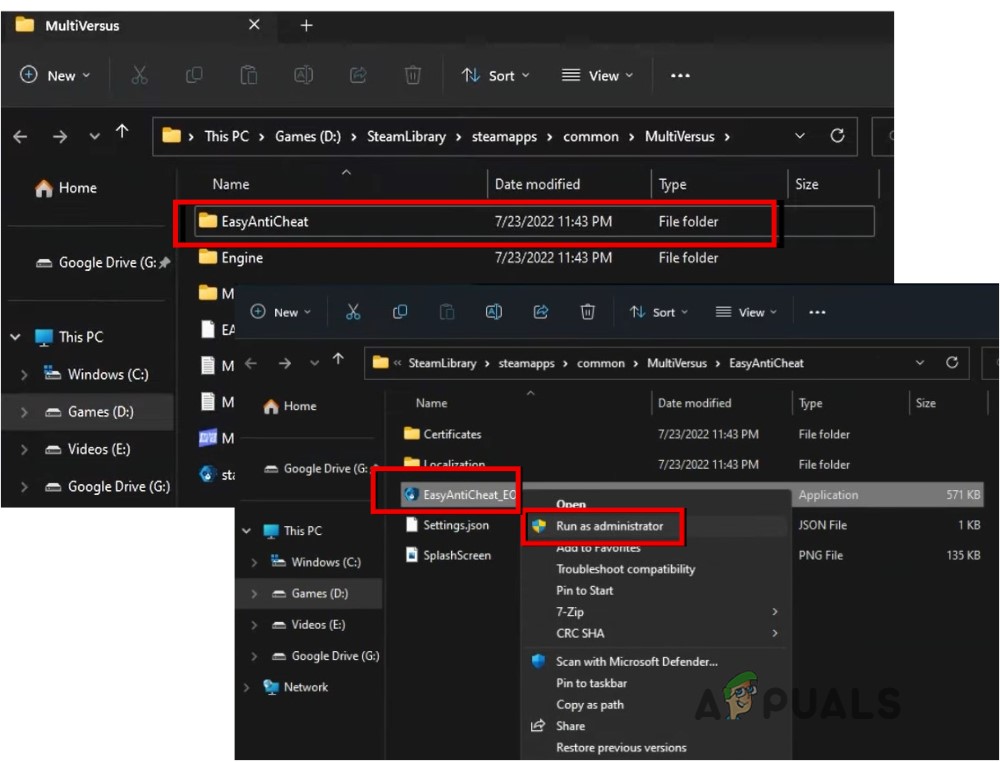The width and height of the screenshot is (1000, 762).
Task: Open the View dropdown
Action: (745, 311)
